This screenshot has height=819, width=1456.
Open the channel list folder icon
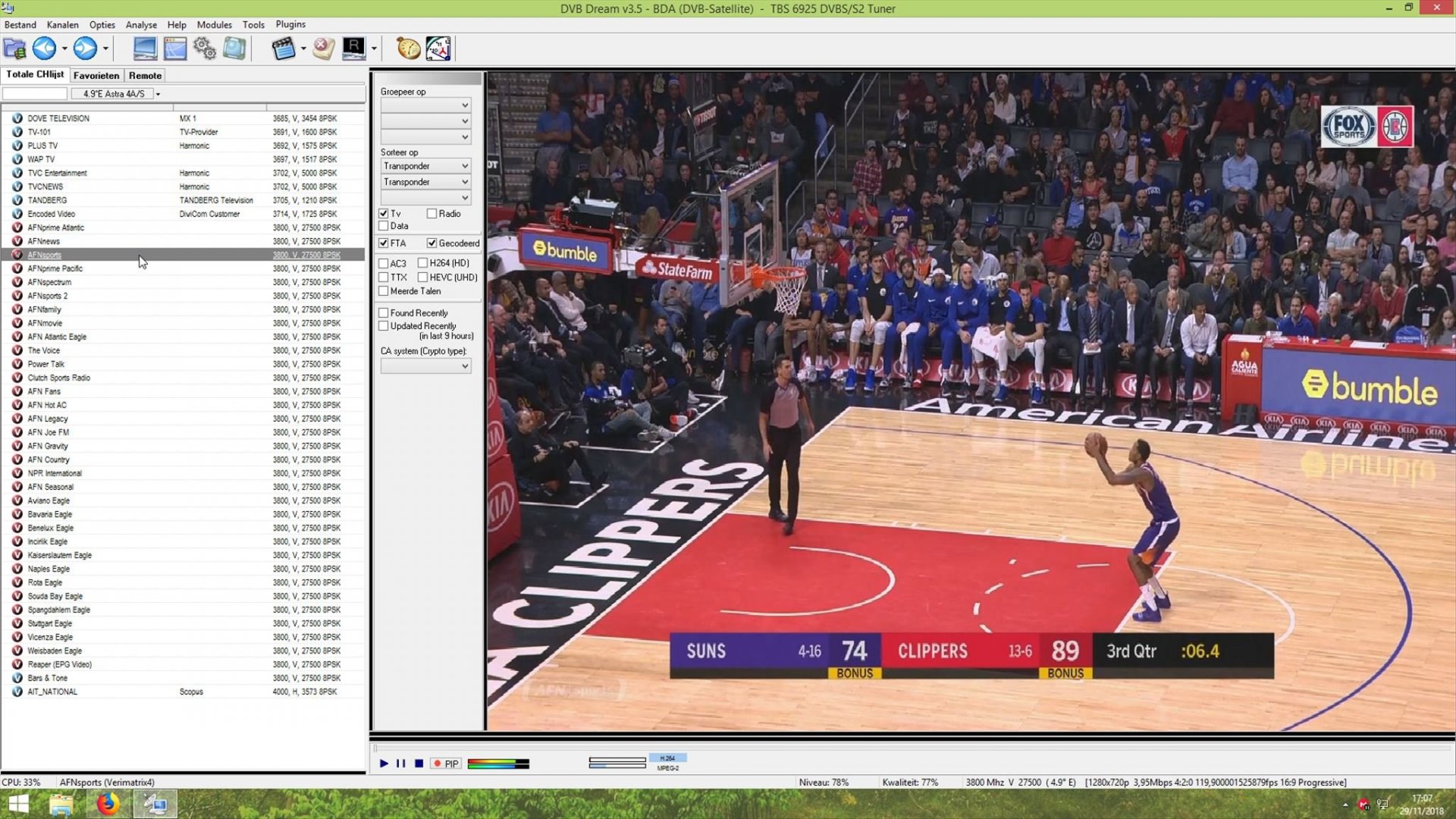14,49
